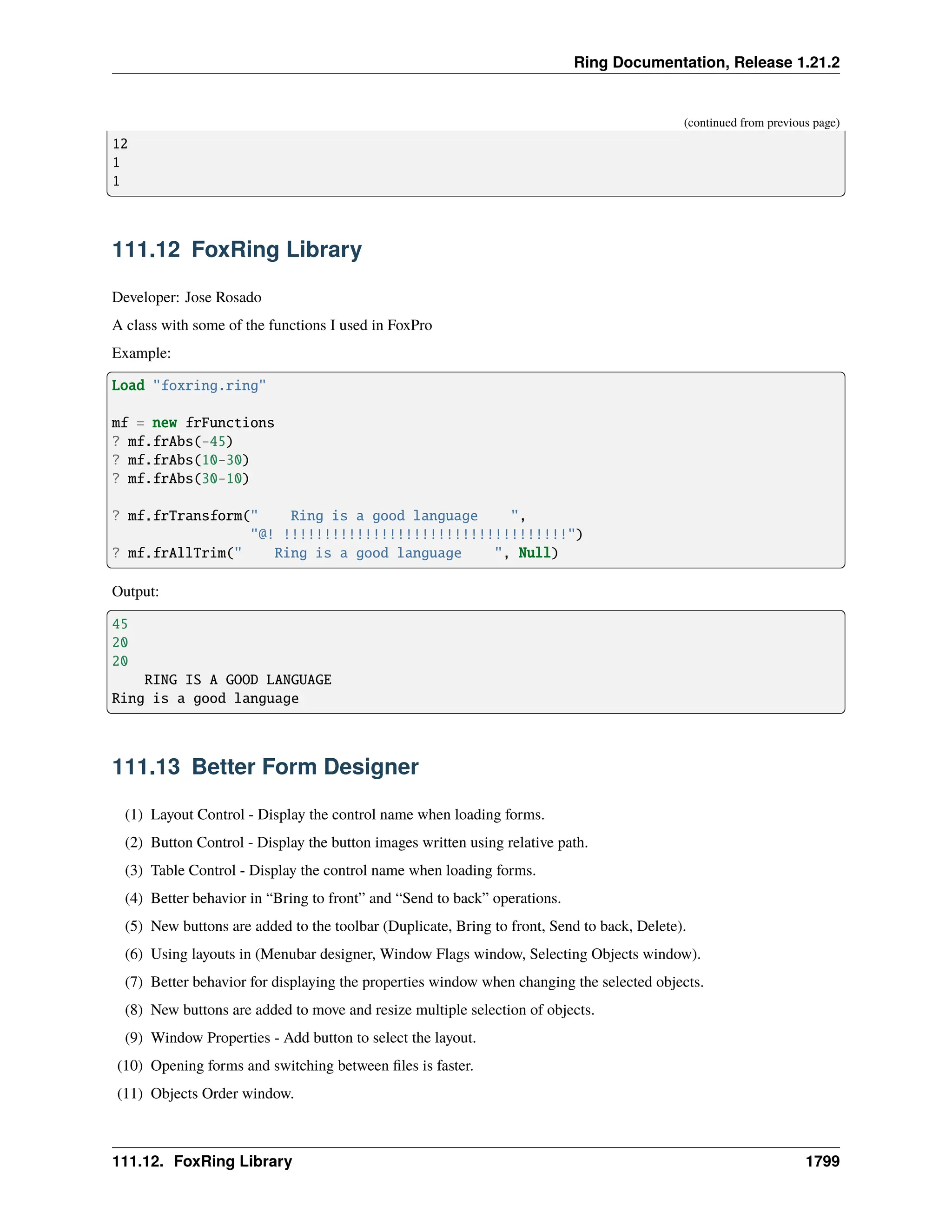This screenshot has width=952, height=1232.
Task: Click the Output: label
Action: click(135, 591)
